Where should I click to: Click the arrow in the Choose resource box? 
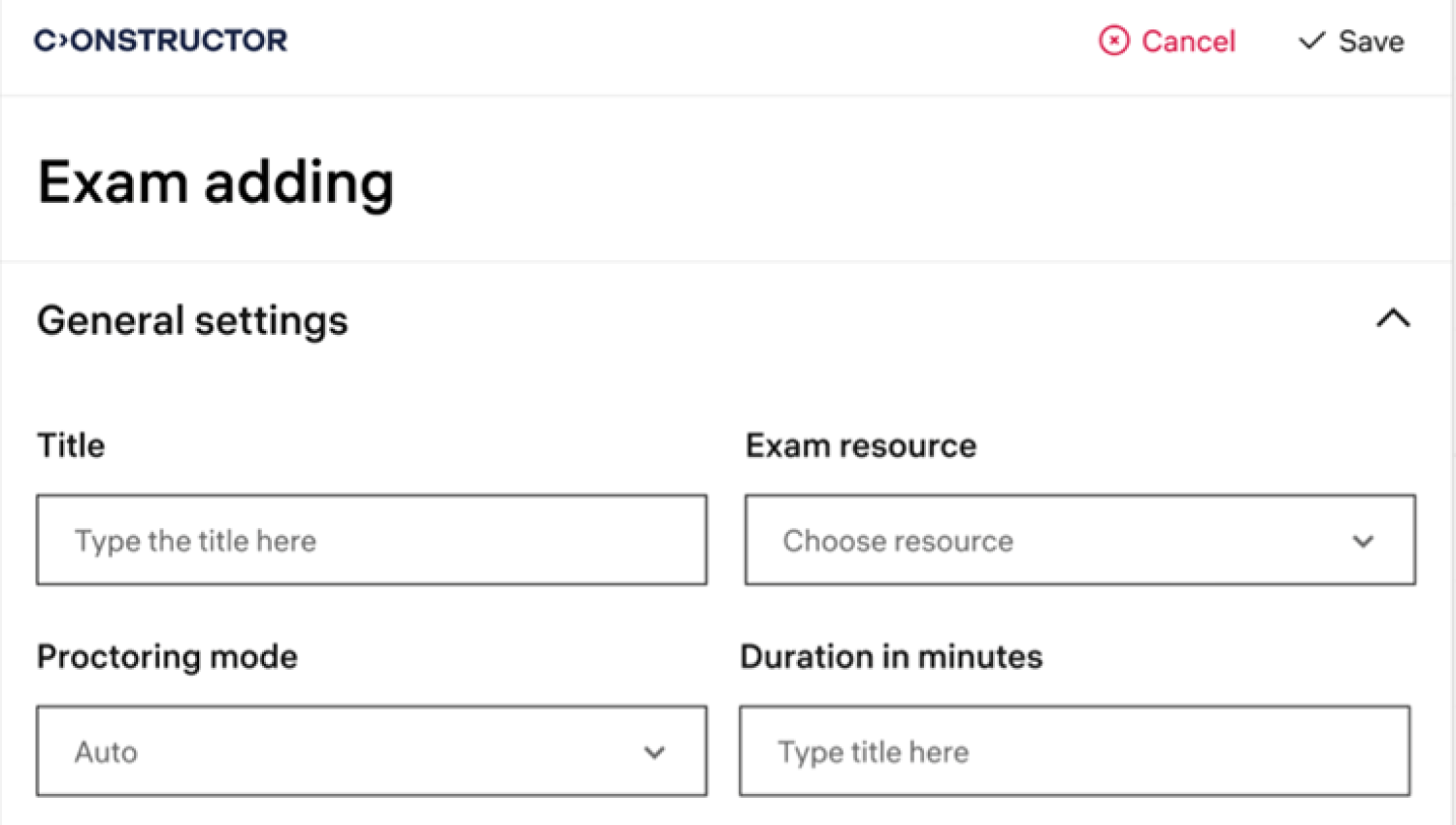click(1364, 541)
